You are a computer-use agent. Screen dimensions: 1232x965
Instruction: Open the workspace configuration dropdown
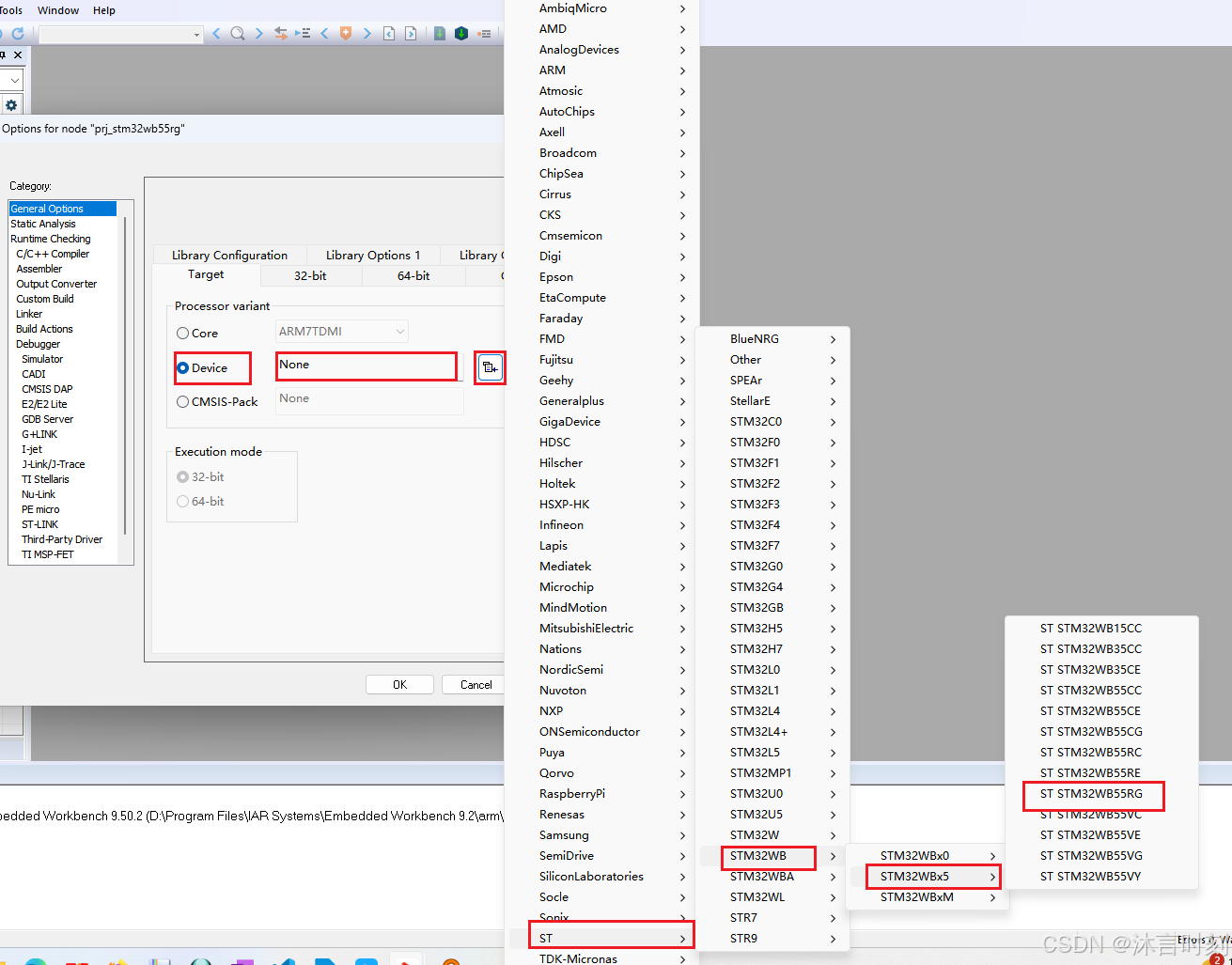click(x=14, y=81)
